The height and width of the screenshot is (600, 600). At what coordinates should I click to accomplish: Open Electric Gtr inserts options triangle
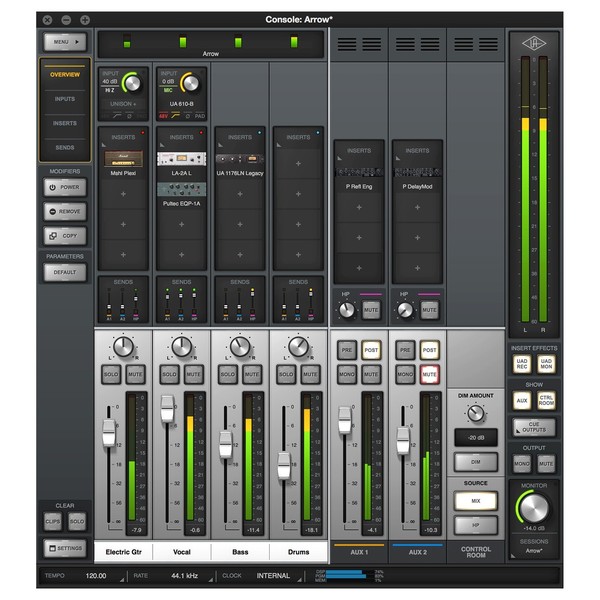click(x=104, y=145)
